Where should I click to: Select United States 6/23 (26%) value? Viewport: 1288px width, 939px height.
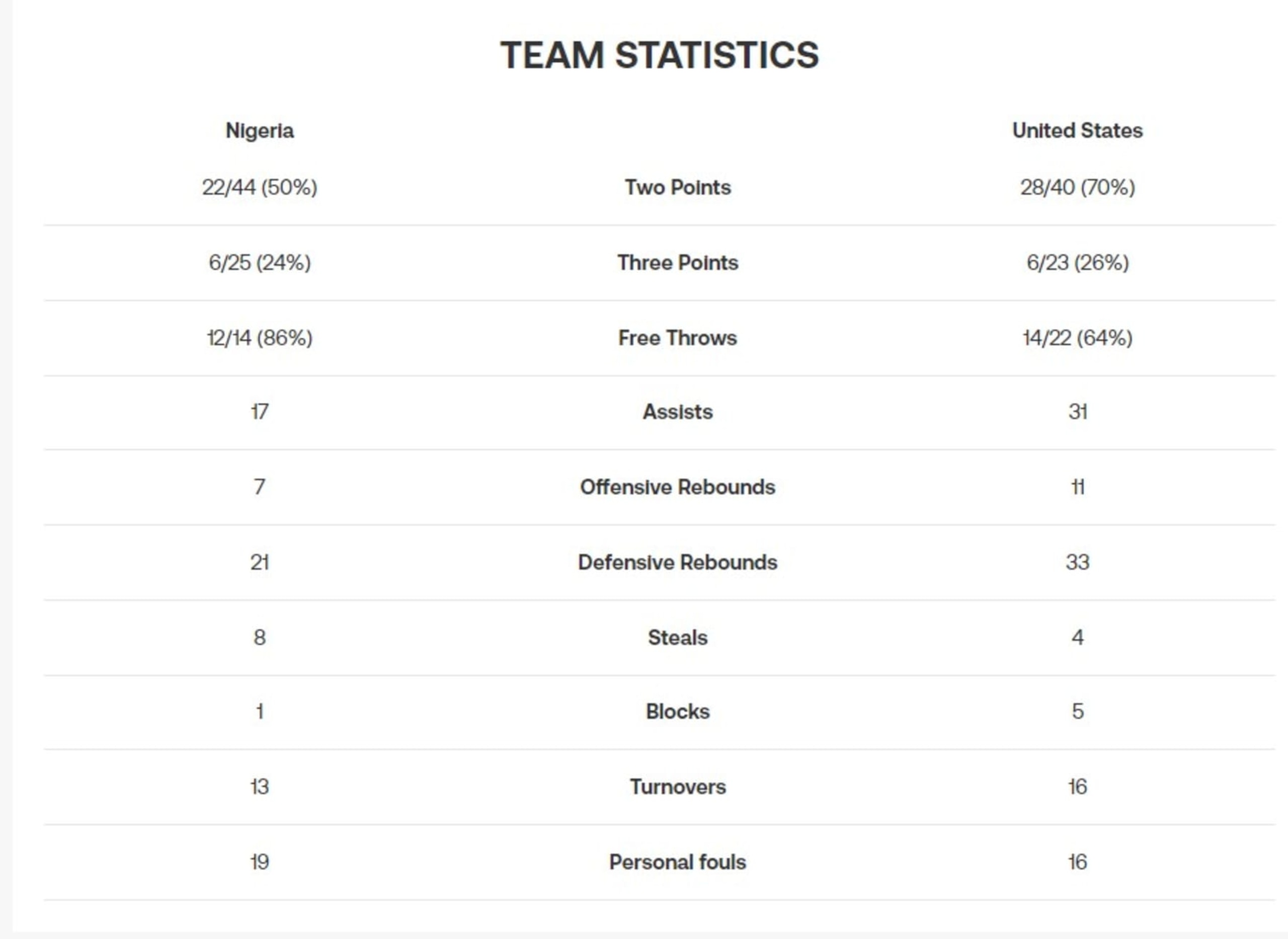[1077, 262]
